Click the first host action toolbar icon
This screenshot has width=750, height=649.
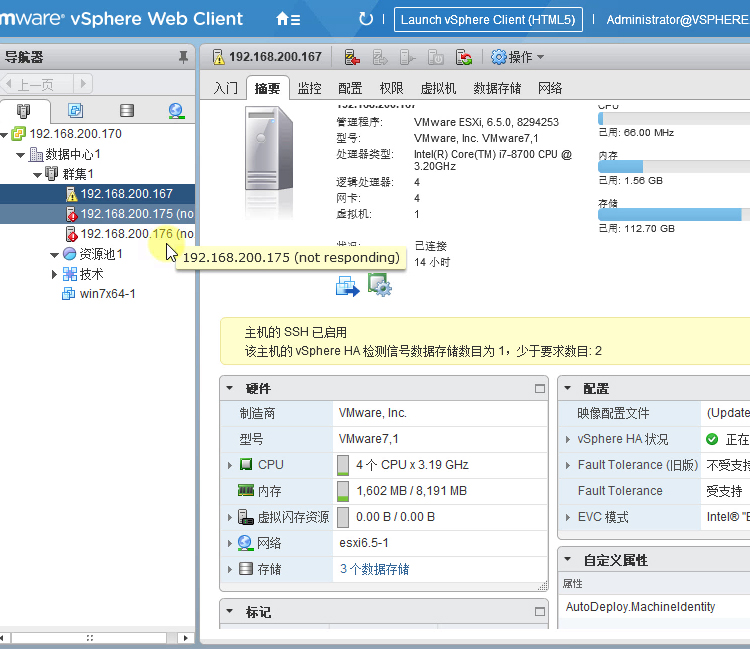click(x=352, y=57)
